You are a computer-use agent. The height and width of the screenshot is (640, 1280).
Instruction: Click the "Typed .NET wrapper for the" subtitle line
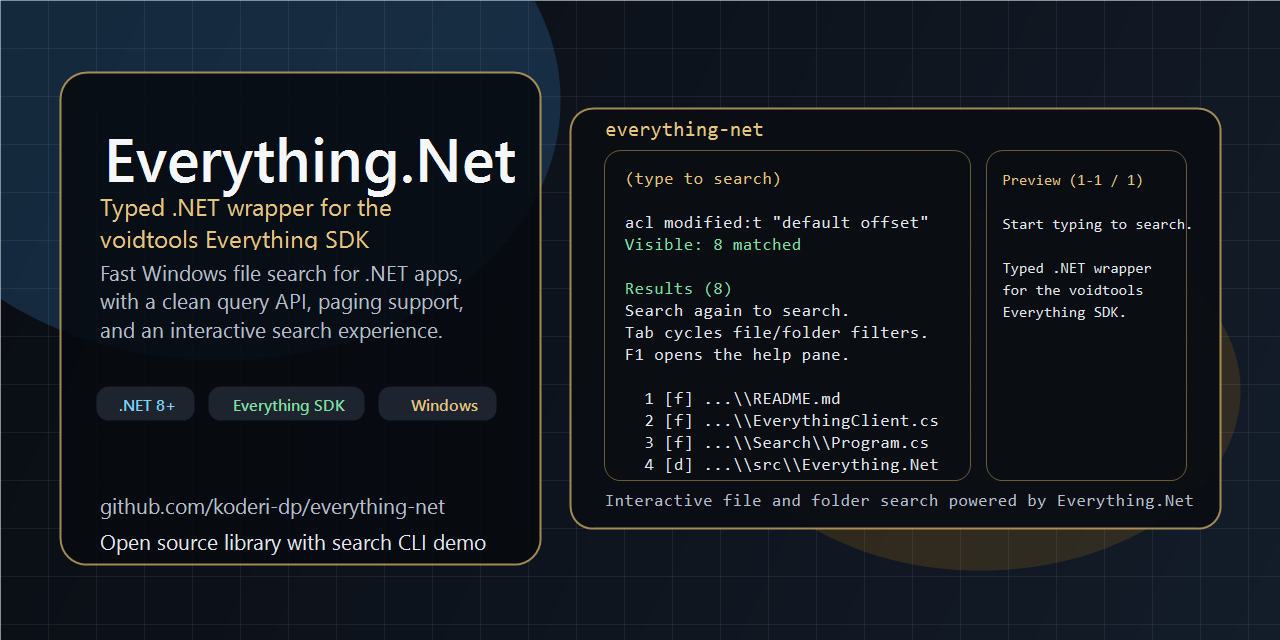click(x=246, y=208)
